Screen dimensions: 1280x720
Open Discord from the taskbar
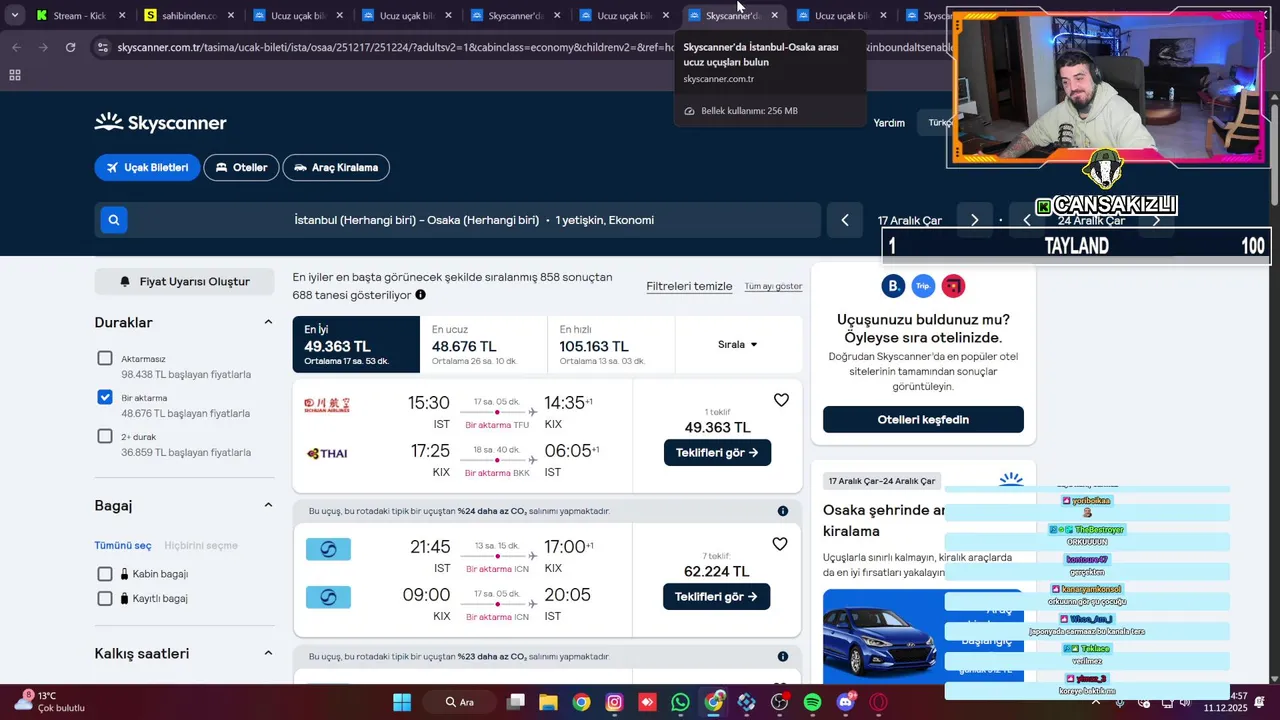[846, 702]
